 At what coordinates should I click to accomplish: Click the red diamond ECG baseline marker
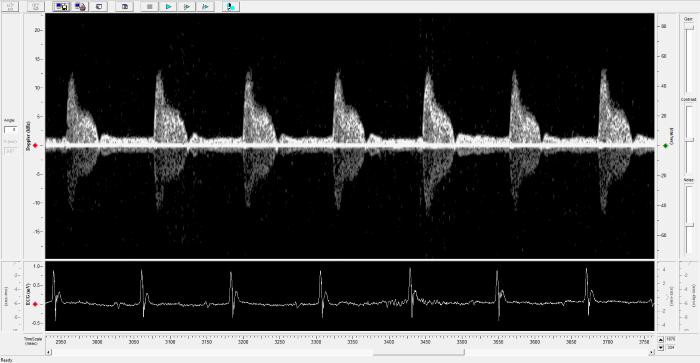click(35, 304)
